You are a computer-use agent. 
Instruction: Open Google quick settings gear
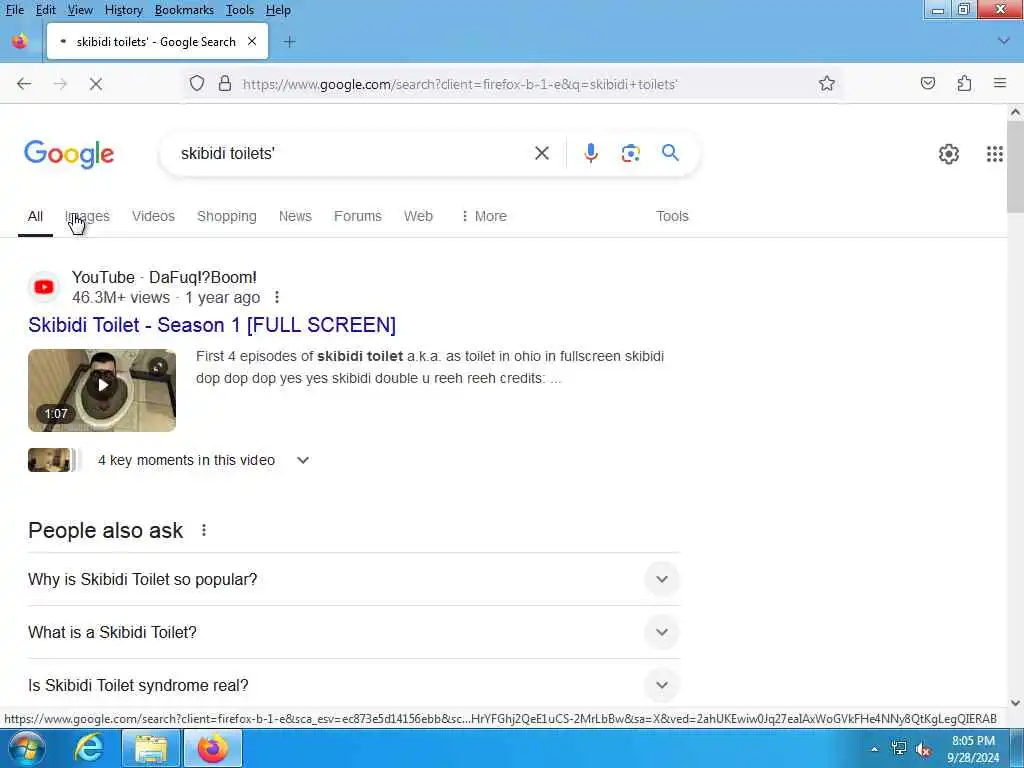[x=949, y=154]
